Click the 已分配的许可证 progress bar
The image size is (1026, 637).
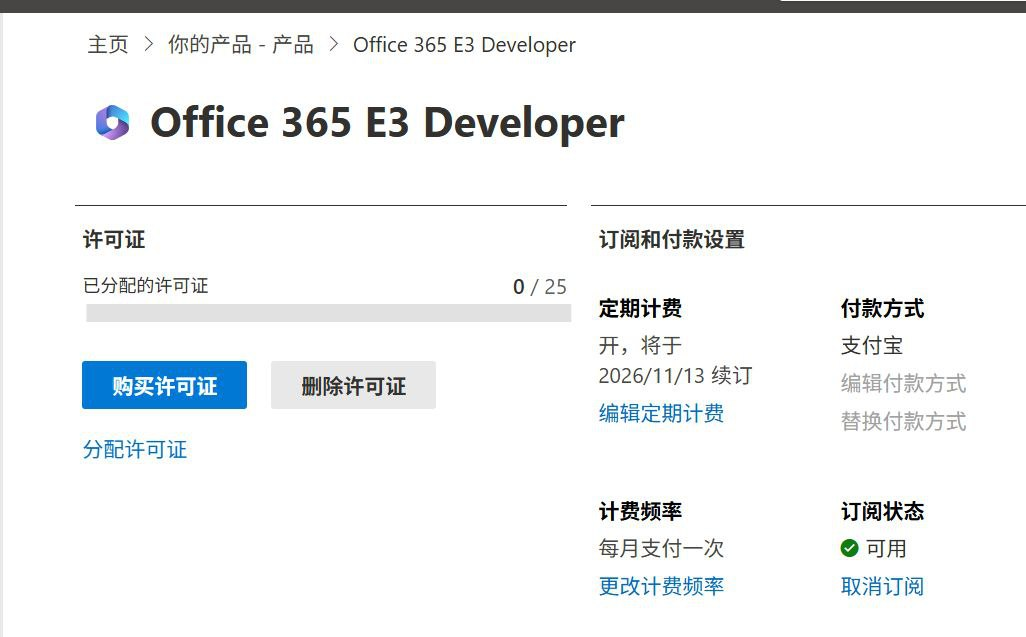pyautogui.click(x=328, y=313)
